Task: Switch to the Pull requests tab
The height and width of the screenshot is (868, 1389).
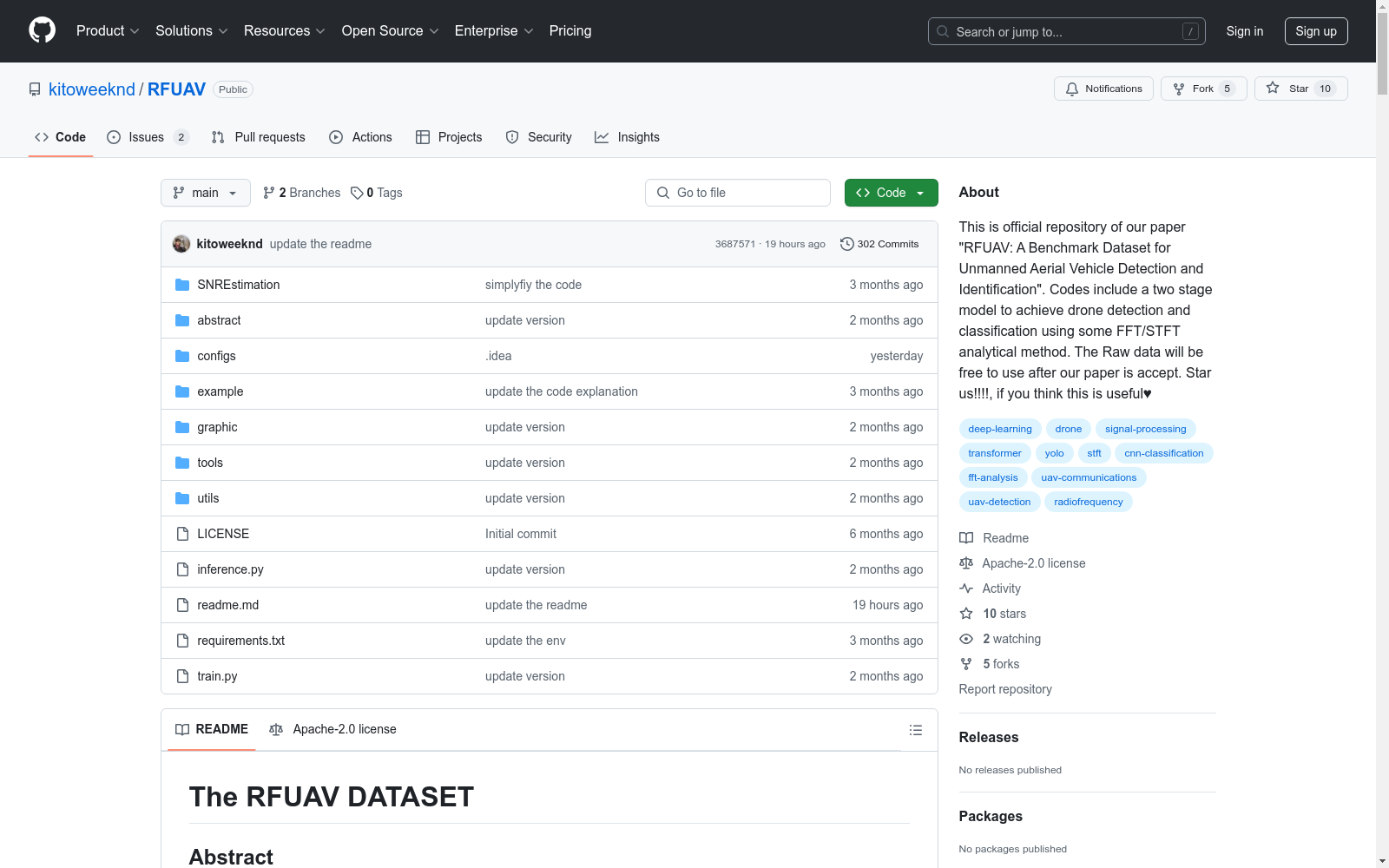Action: (x=259, y=137)
